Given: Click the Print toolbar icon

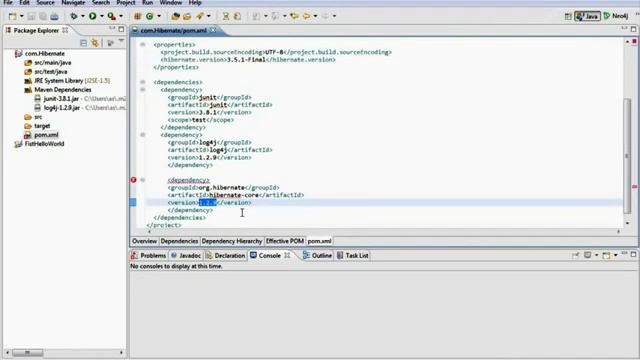Looking at the screenshot, I should click(54, 16).
